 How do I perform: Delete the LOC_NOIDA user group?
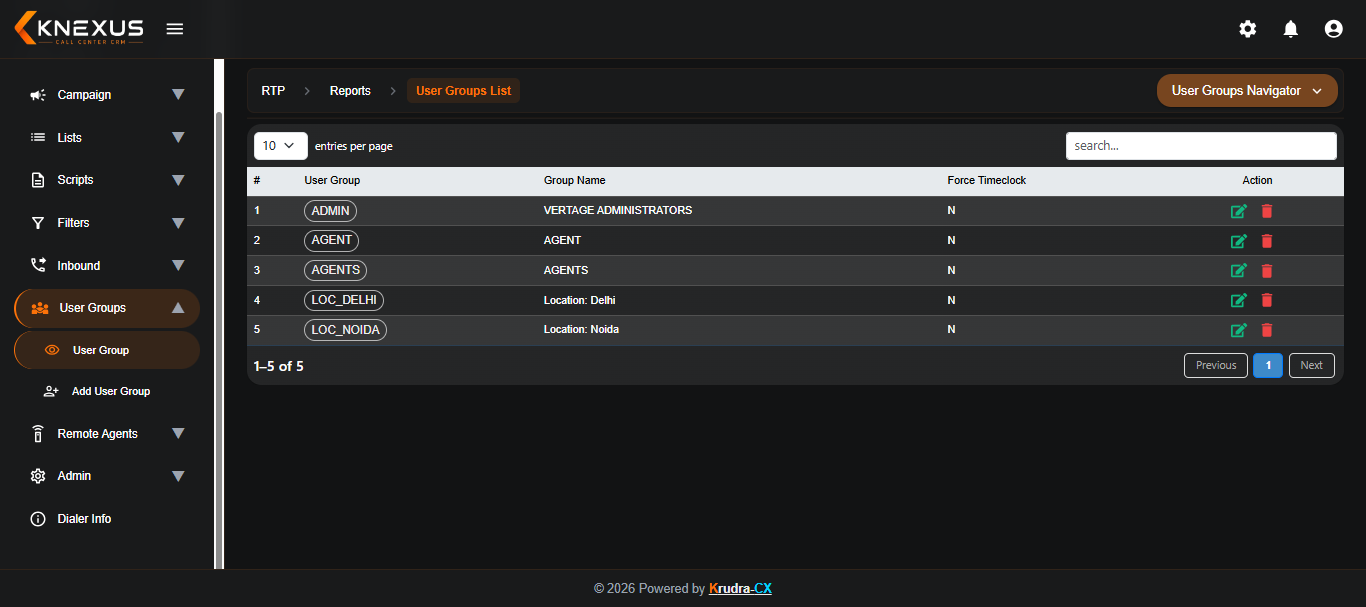tap(1267, 330)
